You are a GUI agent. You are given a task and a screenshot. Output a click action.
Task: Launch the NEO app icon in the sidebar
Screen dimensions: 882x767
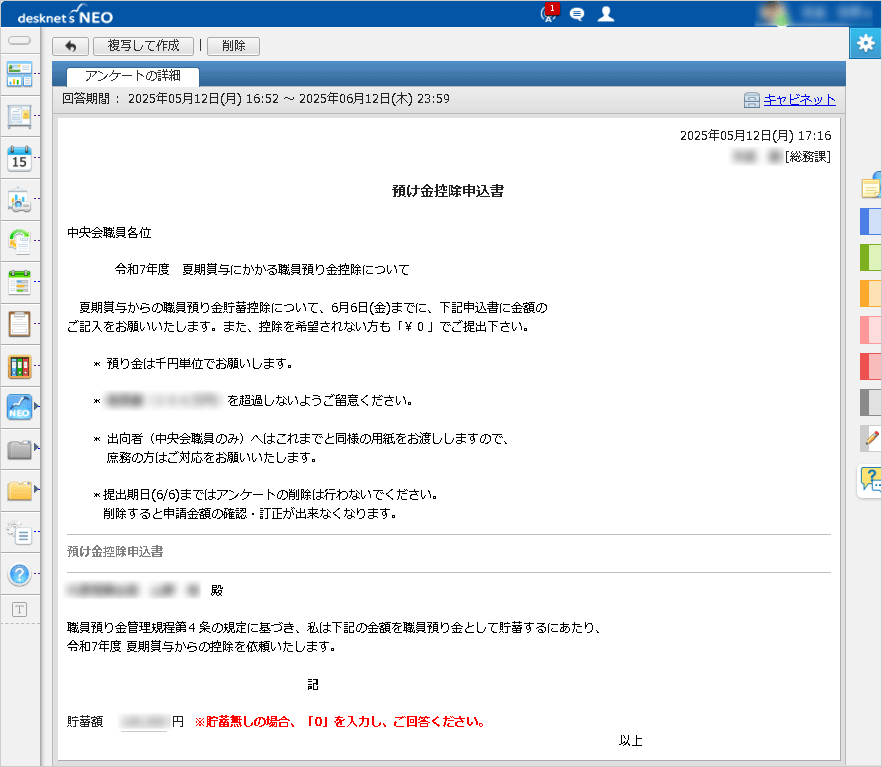point(18,407)
